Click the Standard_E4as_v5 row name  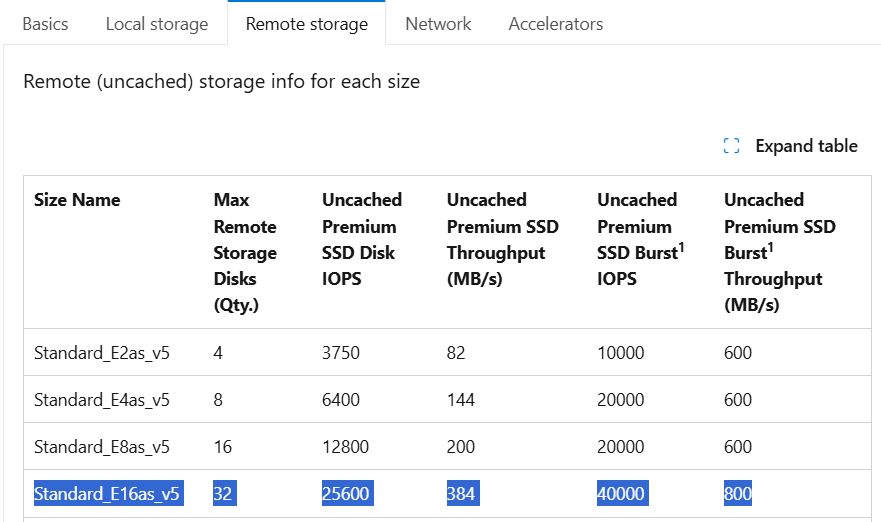(102, 400)
